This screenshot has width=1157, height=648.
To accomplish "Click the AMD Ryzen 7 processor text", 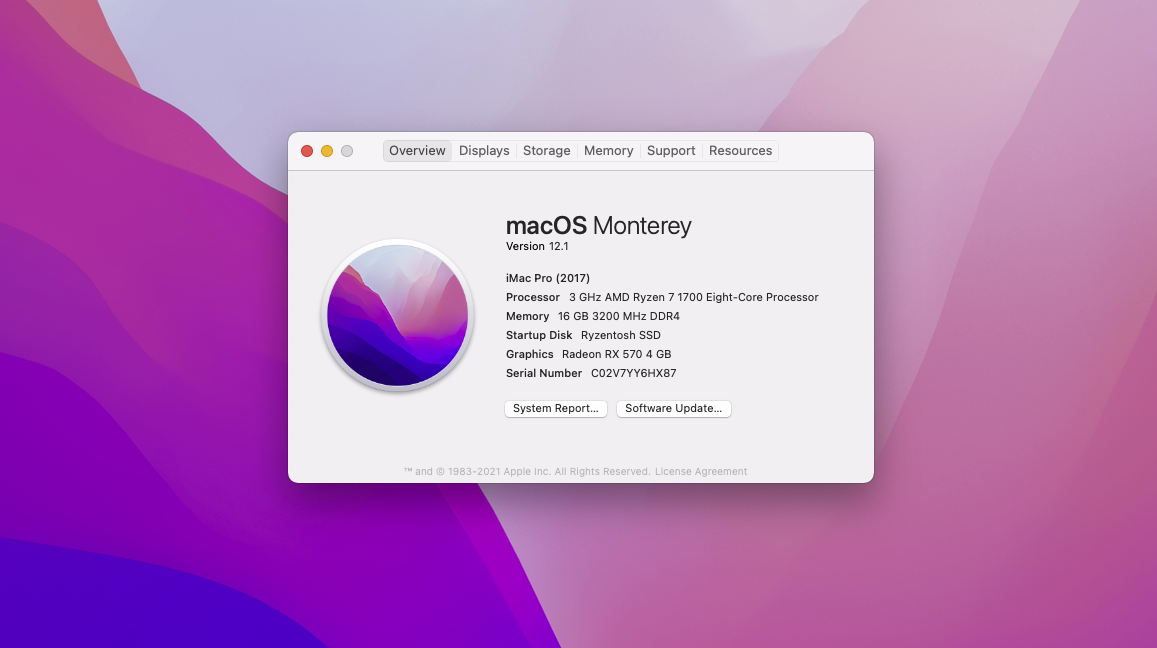I will [x=693, y=297].
